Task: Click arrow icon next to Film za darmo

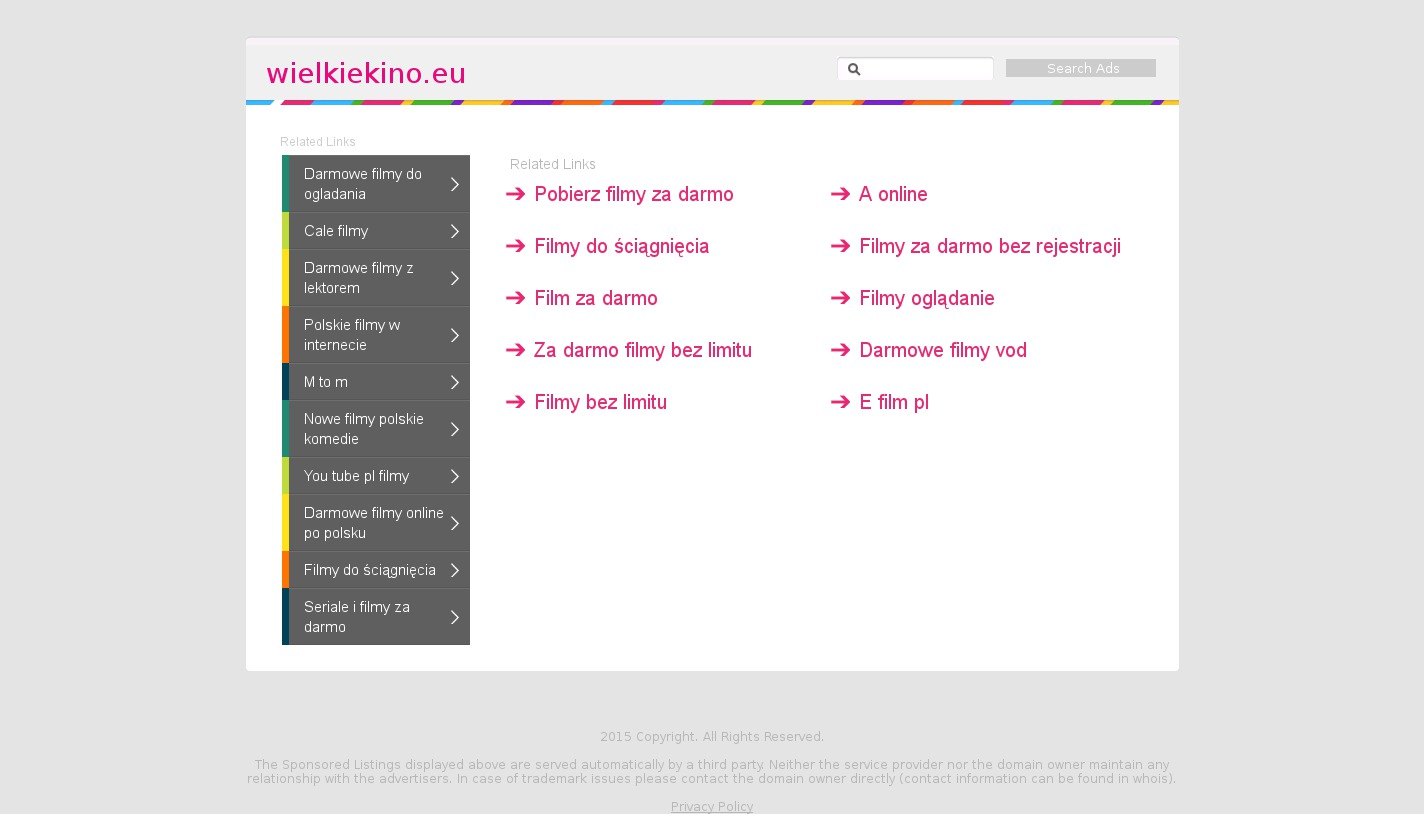Action: pos(515,298)
